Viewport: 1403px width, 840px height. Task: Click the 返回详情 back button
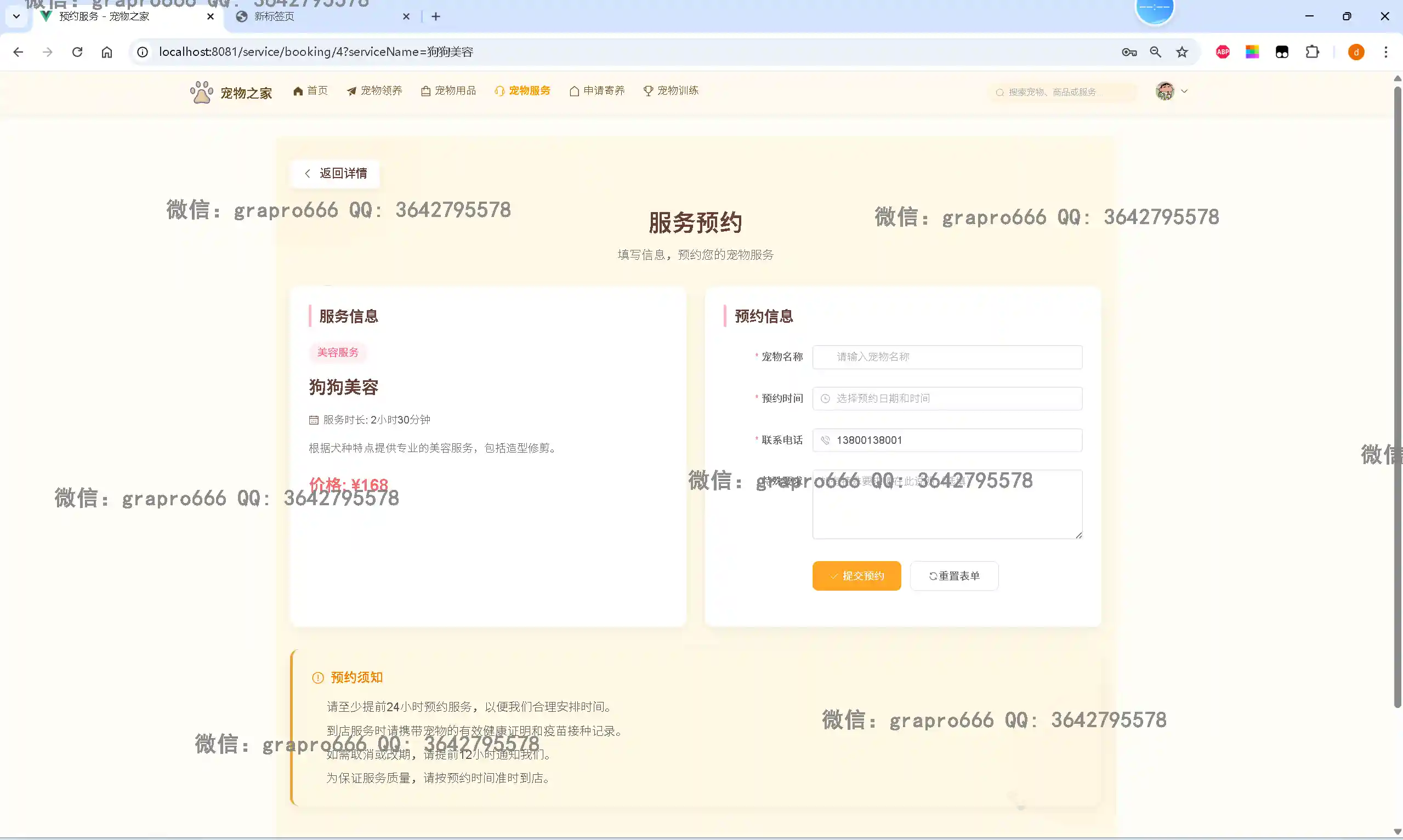(335, 173)
